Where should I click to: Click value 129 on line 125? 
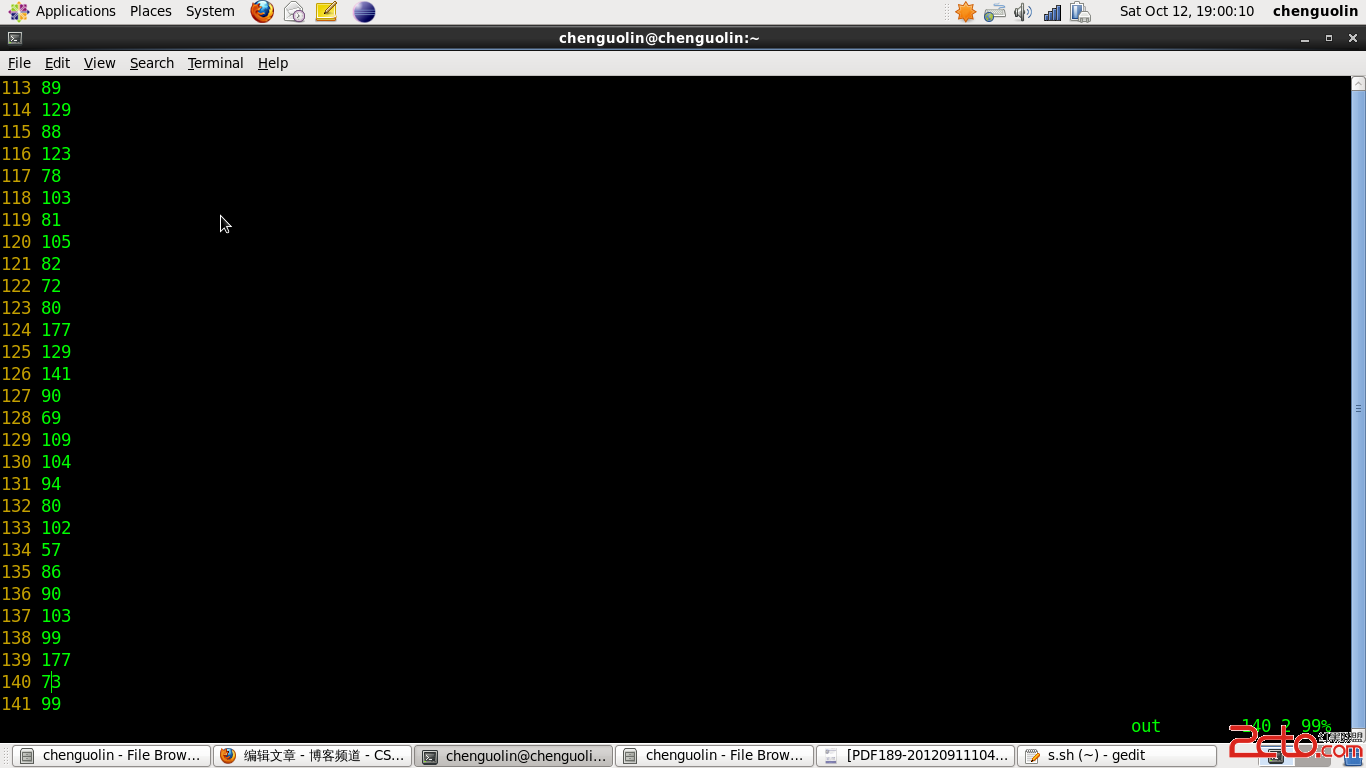point(56,352)
